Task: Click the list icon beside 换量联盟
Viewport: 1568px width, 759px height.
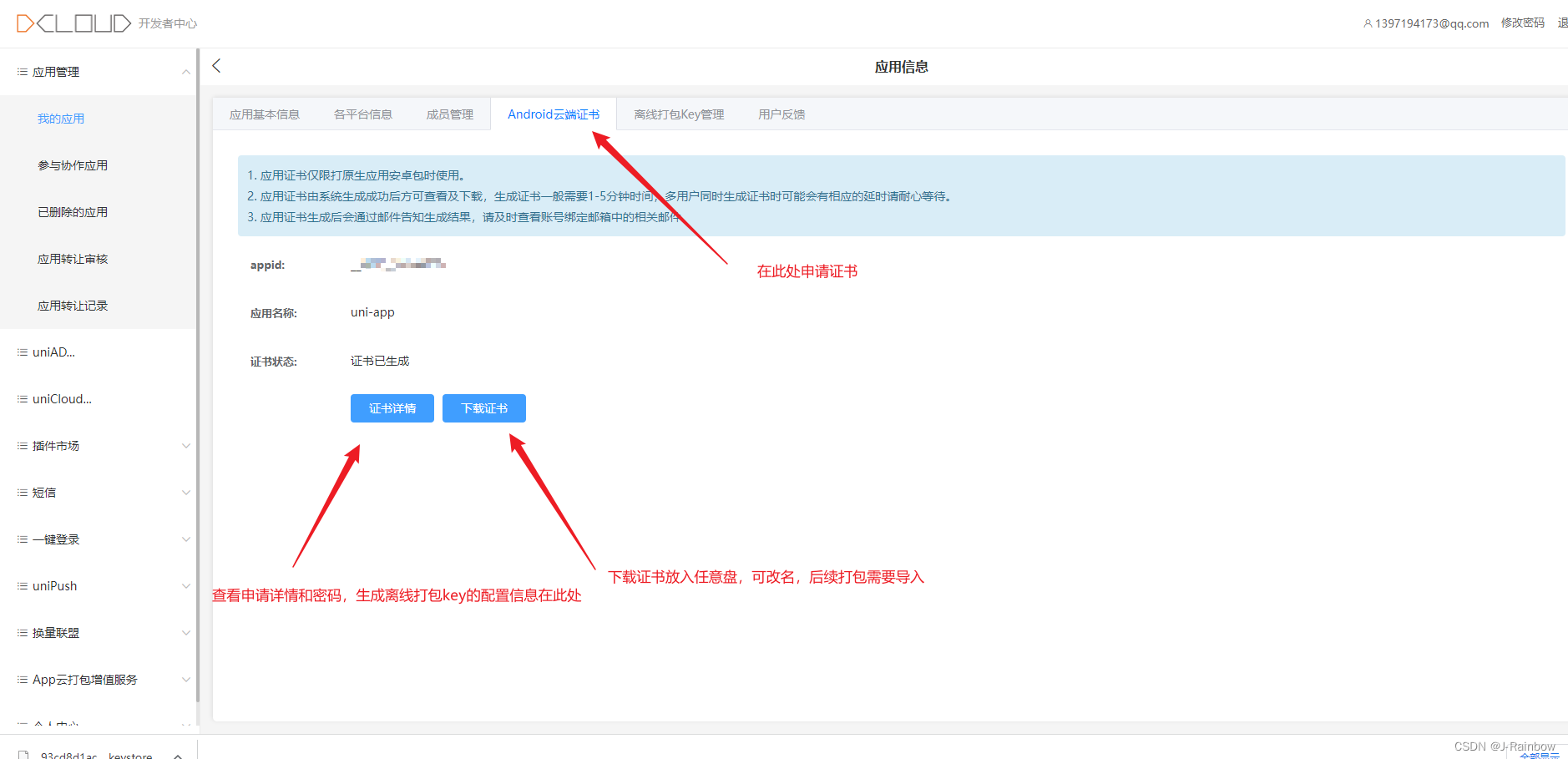Action: click(x=23, y=633)
